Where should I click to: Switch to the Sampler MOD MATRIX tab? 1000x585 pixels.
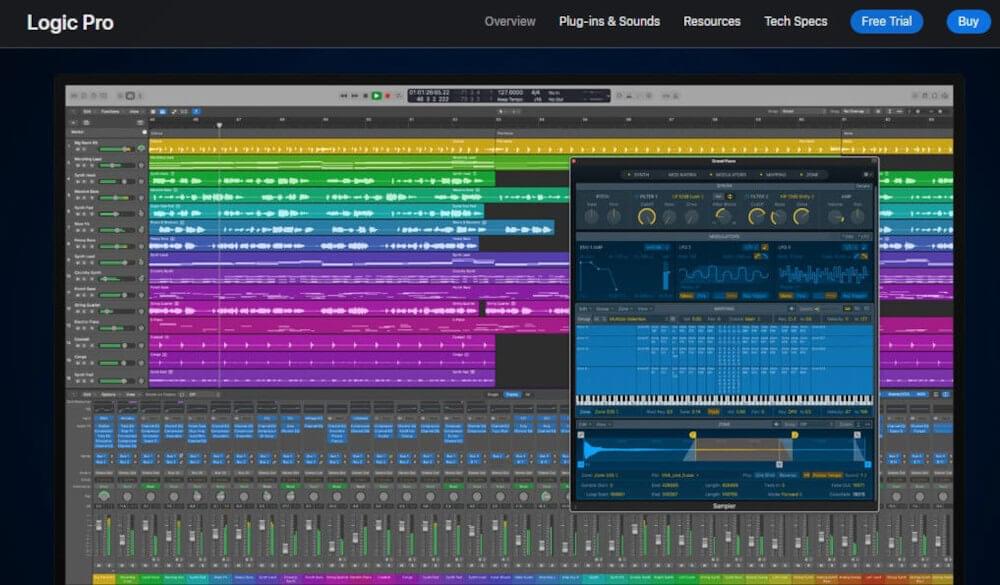(682, 174)
